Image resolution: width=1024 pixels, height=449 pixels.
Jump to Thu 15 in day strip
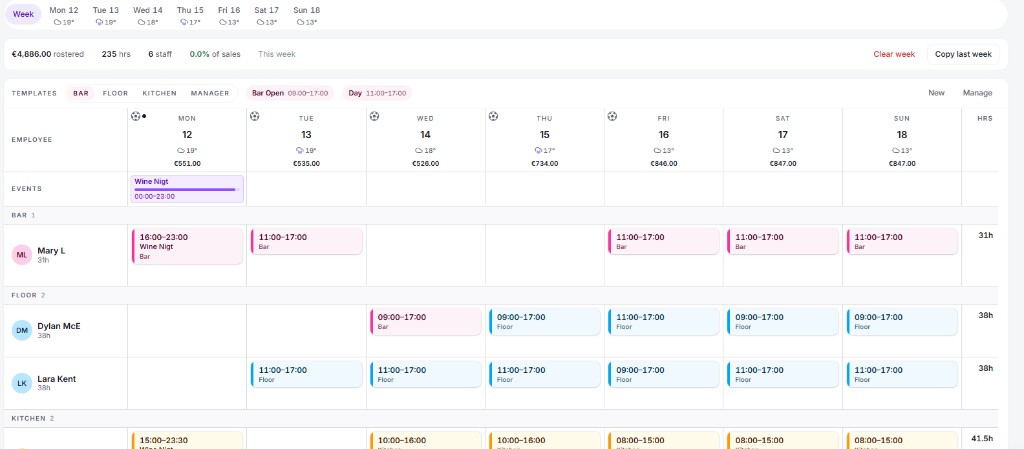pos(190,16)
